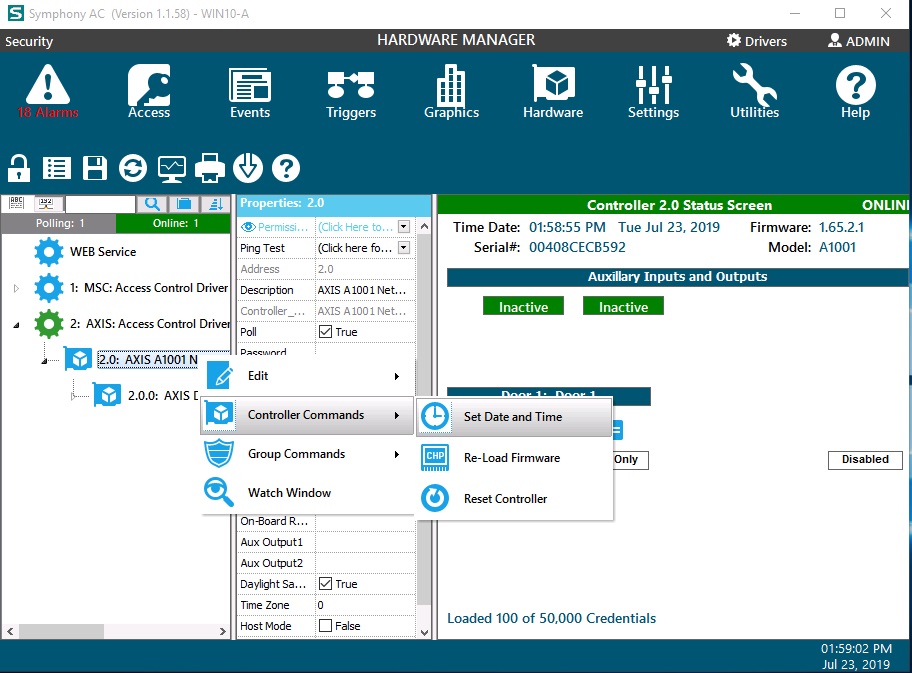Open the Permissions dropdown arrow

click(x=404, y=227)
